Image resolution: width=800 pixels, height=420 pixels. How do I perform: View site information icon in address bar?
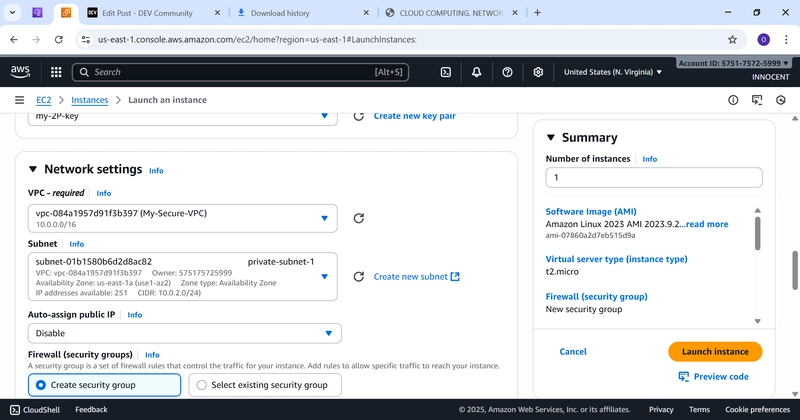point(86,39)
